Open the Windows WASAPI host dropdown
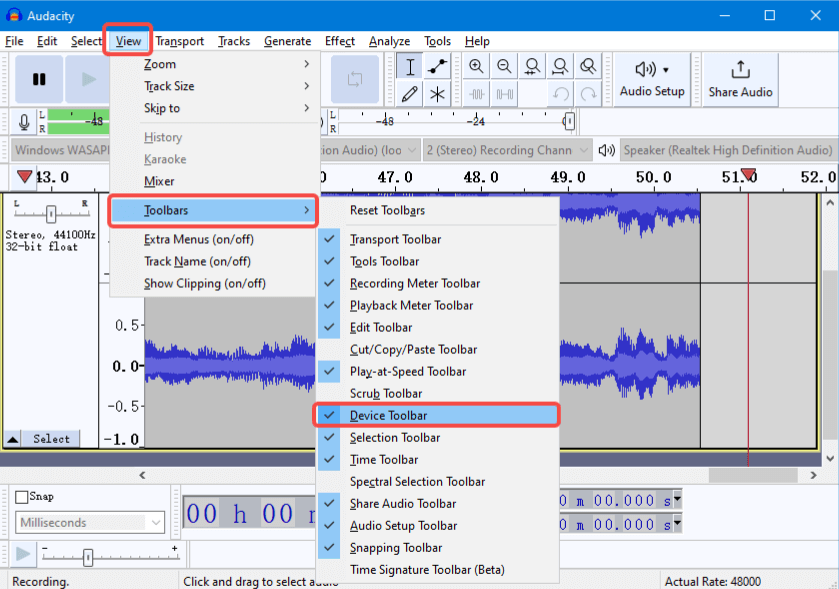This screenshot has width=839, height=589. pyautogui.click(x=60, y=150)
